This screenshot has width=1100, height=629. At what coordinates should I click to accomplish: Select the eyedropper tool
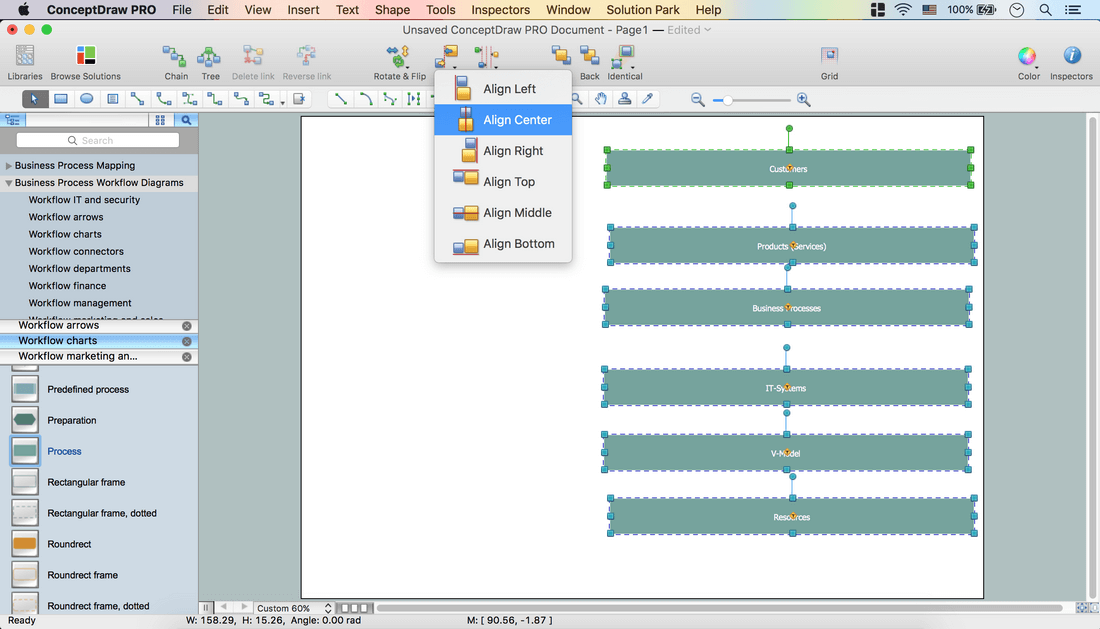click(648, 99)
